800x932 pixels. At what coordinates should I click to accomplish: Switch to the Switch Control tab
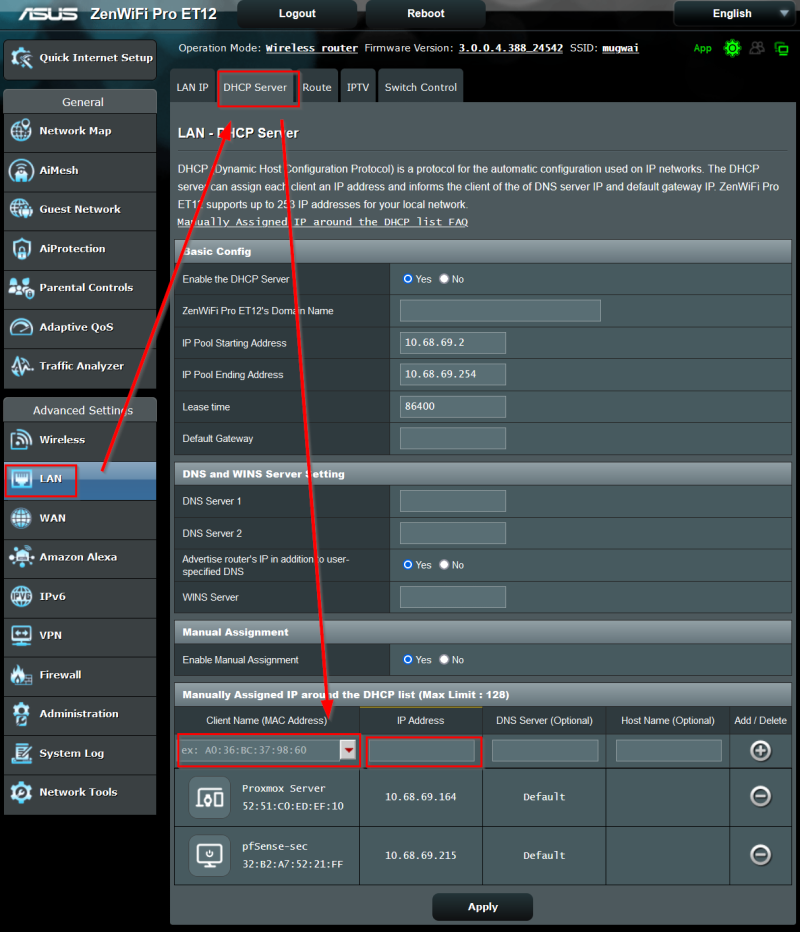click(420, 87)
